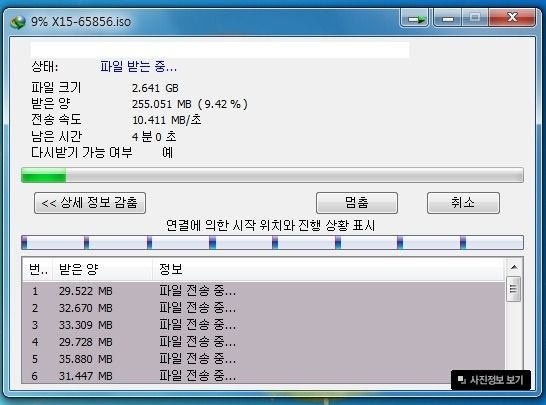Screen dimensions: 546x405
Task: Click the green download progress bar
Action: pos(272,175)
